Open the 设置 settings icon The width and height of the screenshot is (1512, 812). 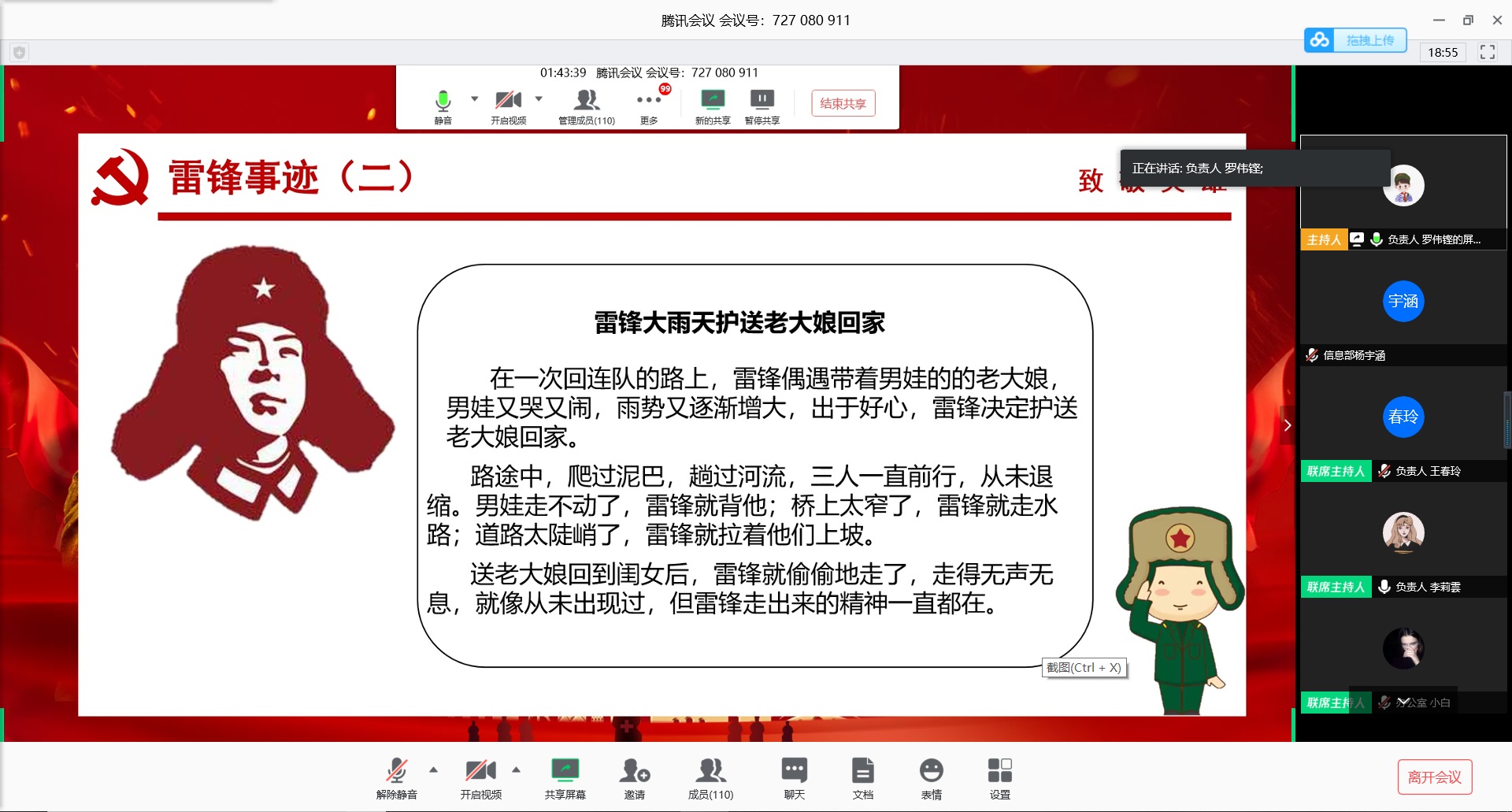tap(999, 771)
